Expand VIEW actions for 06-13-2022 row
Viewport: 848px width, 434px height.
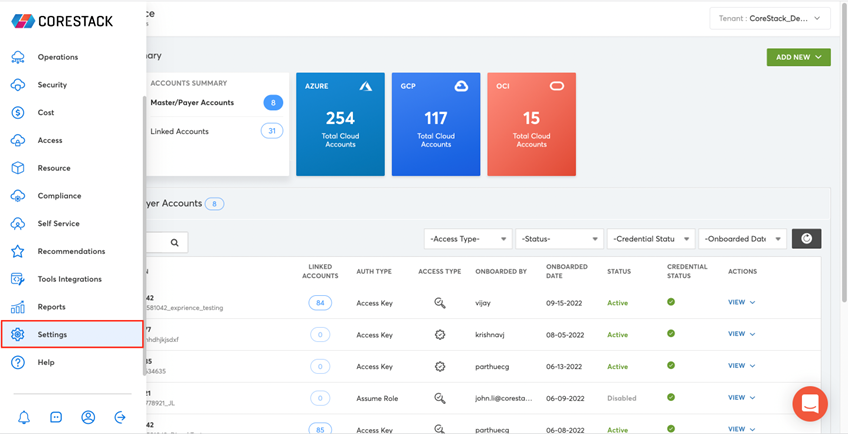[x=741, y=366]
